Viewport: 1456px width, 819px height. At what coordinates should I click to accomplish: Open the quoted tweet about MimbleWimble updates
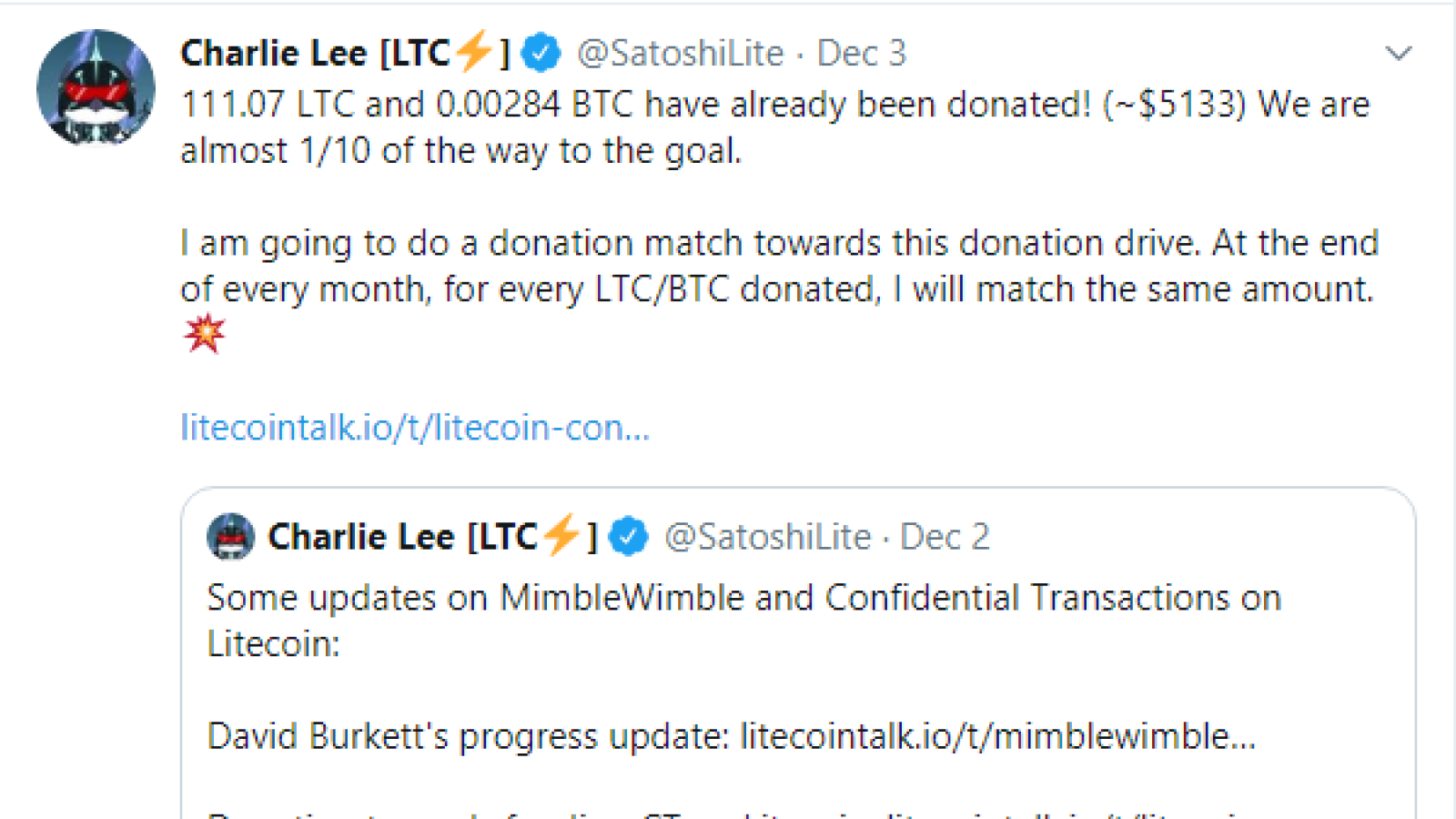click(x=798, y=653)
